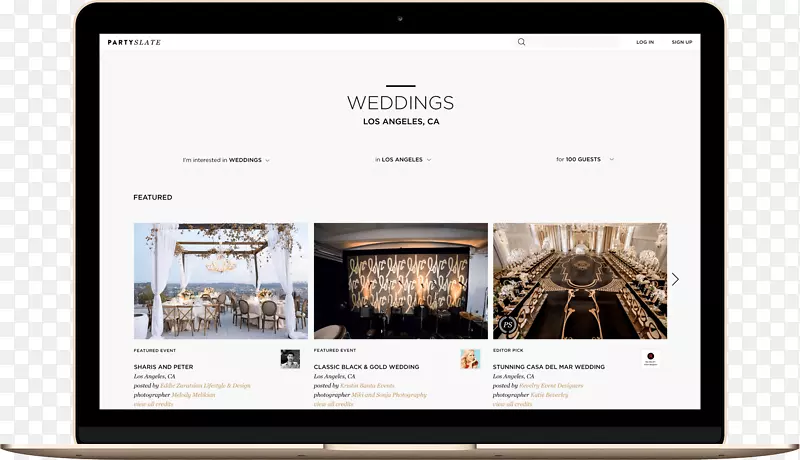This screenshot has height=460, width=800.
Task: Click Sharis and Peter poster avatar
Action: pos(290,359)
